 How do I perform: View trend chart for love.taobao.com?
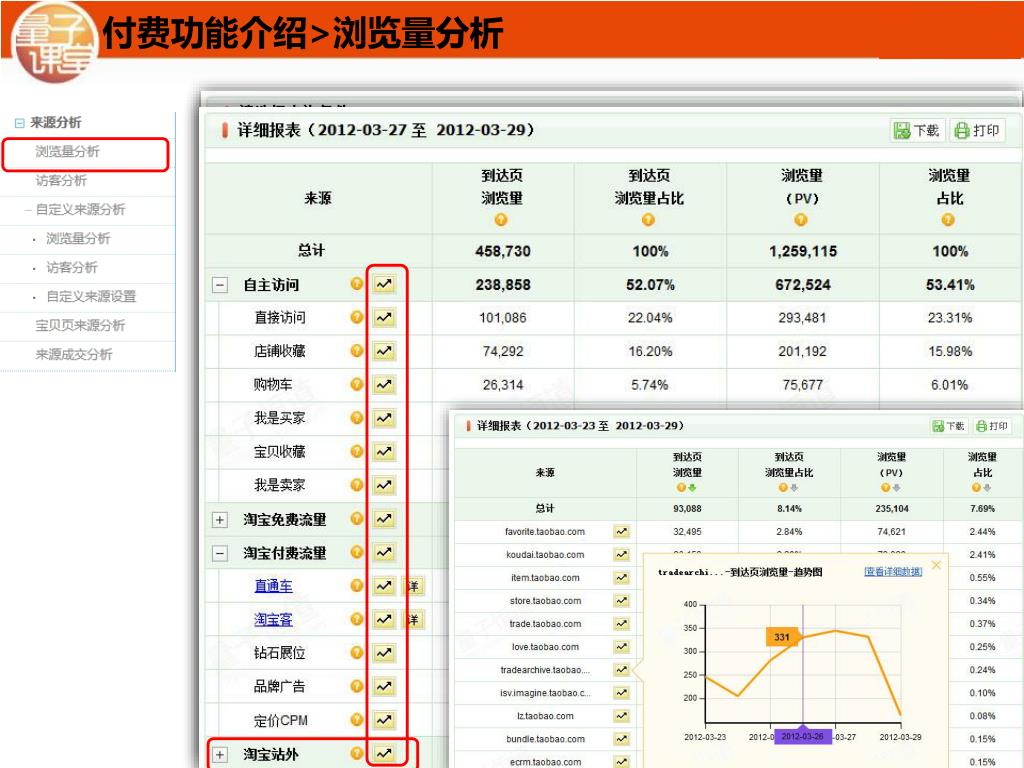pos(621,647)
